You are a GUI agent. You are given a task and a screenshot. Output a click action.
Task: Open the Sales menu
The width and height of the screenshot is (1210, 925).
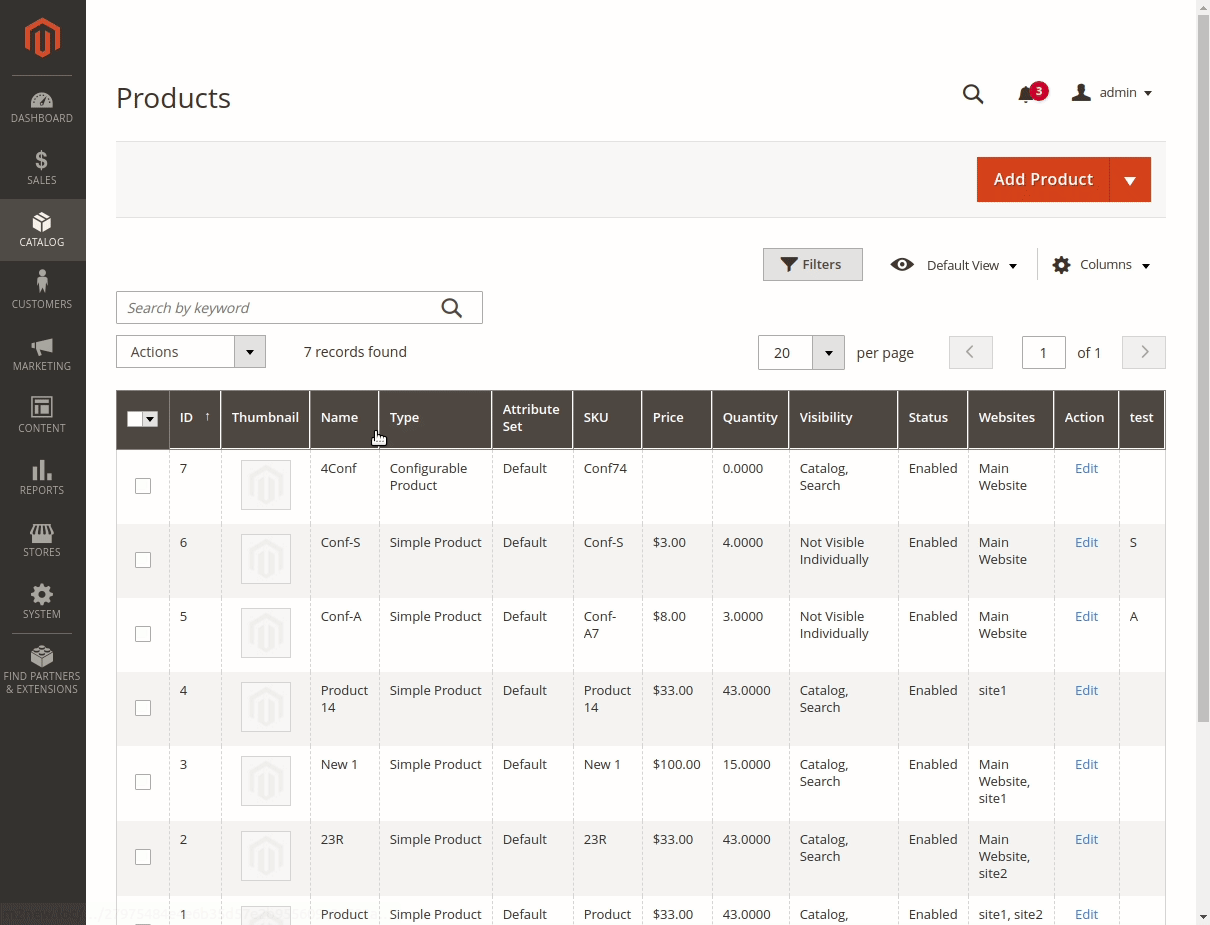pyautogui.click(x=42, y=168)
